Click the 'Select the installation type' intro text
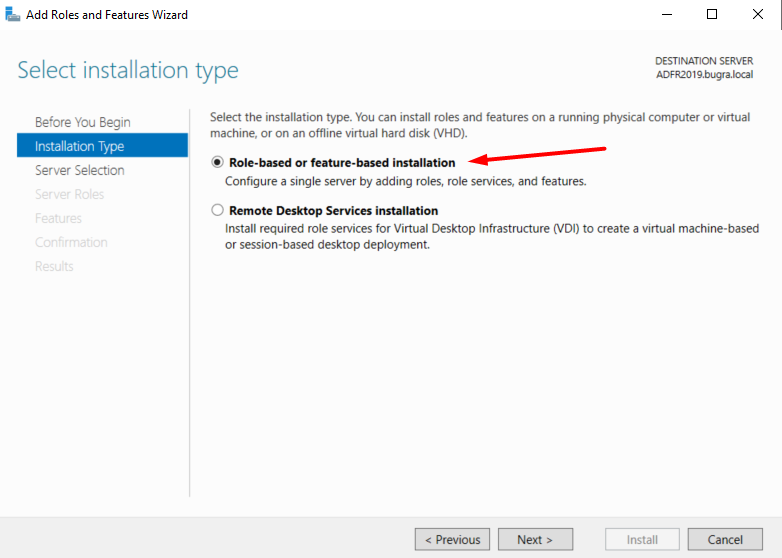 click(480, 125)
